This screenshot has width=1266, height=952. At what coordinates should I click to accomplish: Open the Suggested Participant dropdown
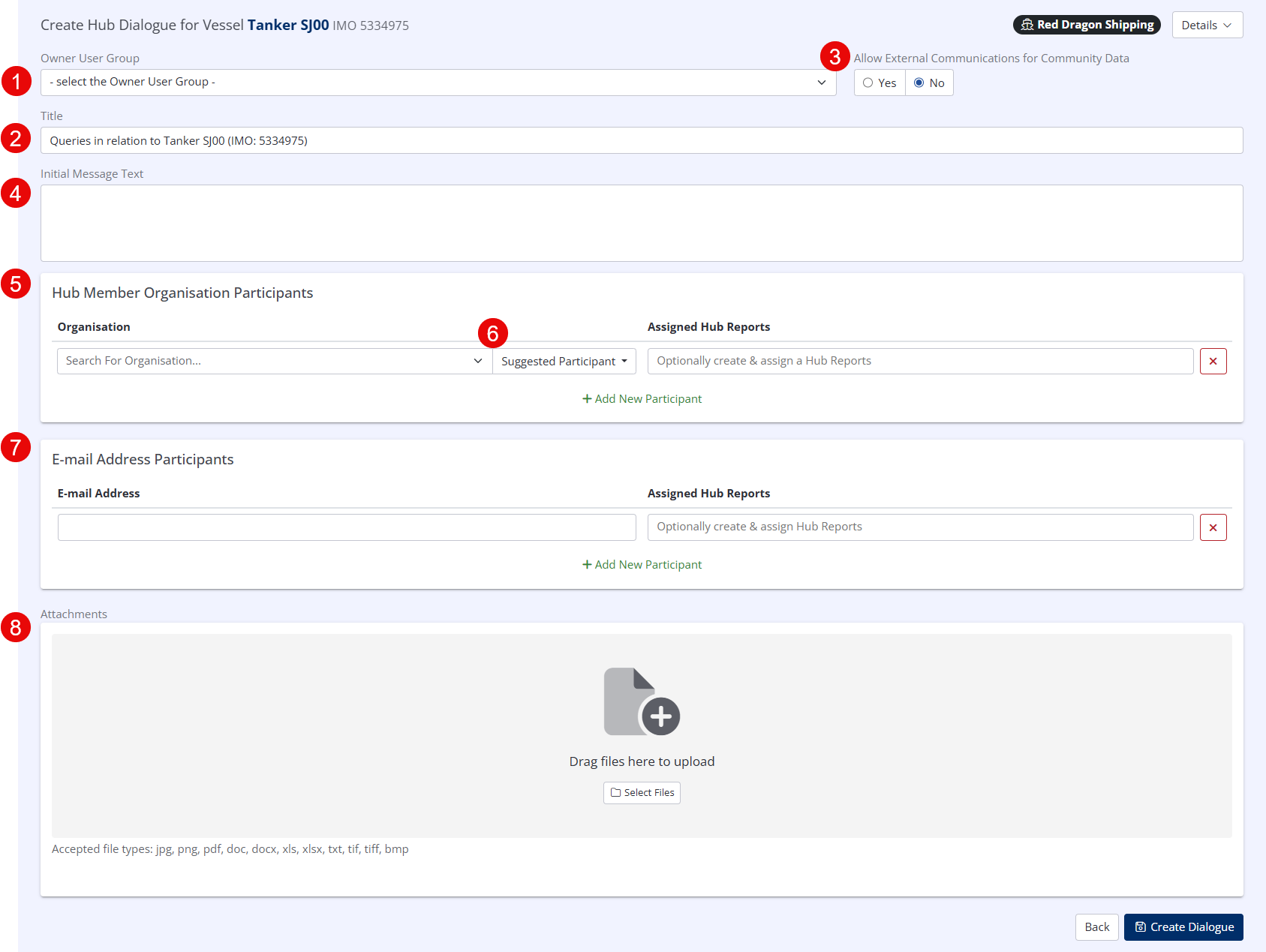[564, 362]
